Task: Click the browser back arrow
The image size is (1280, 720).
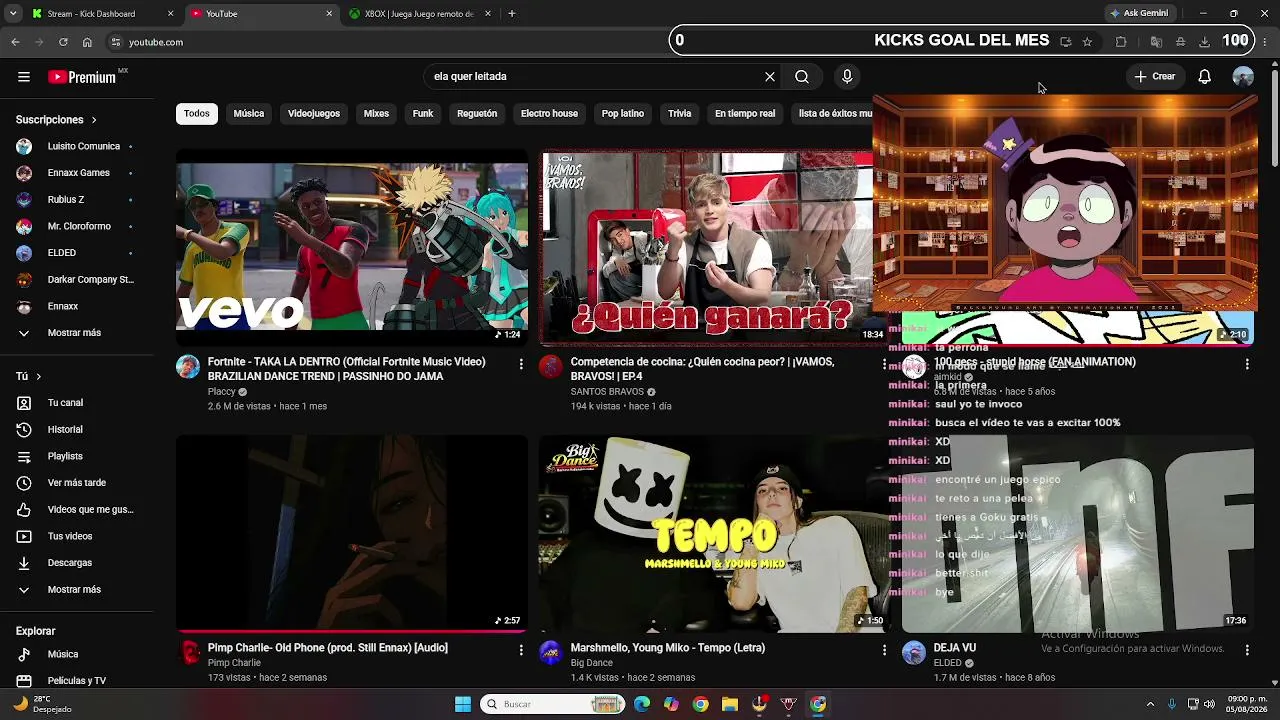Action: click(x=15, y=42)
